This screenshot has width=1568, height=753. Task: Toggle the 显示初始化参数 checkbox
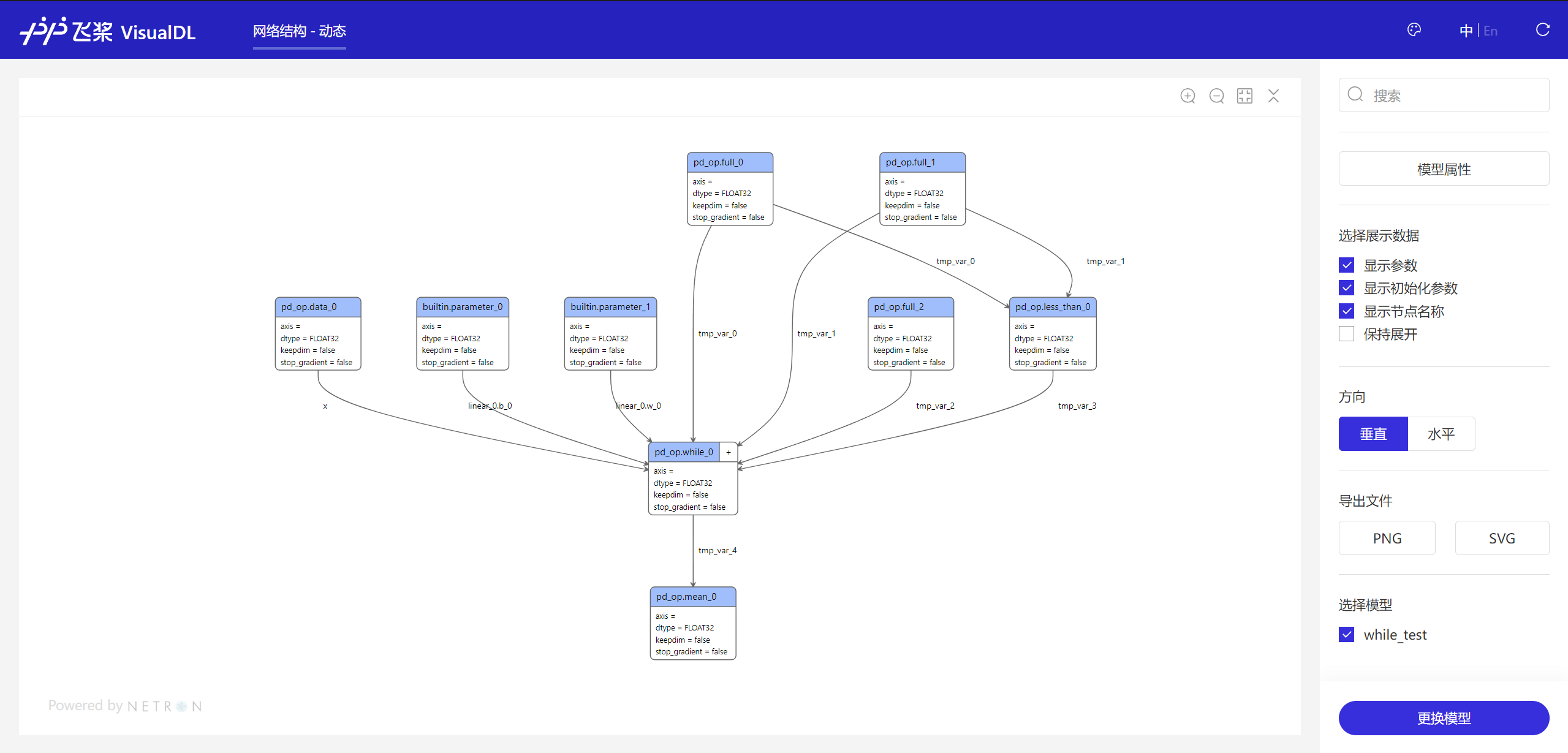(x=1346, y=288)
